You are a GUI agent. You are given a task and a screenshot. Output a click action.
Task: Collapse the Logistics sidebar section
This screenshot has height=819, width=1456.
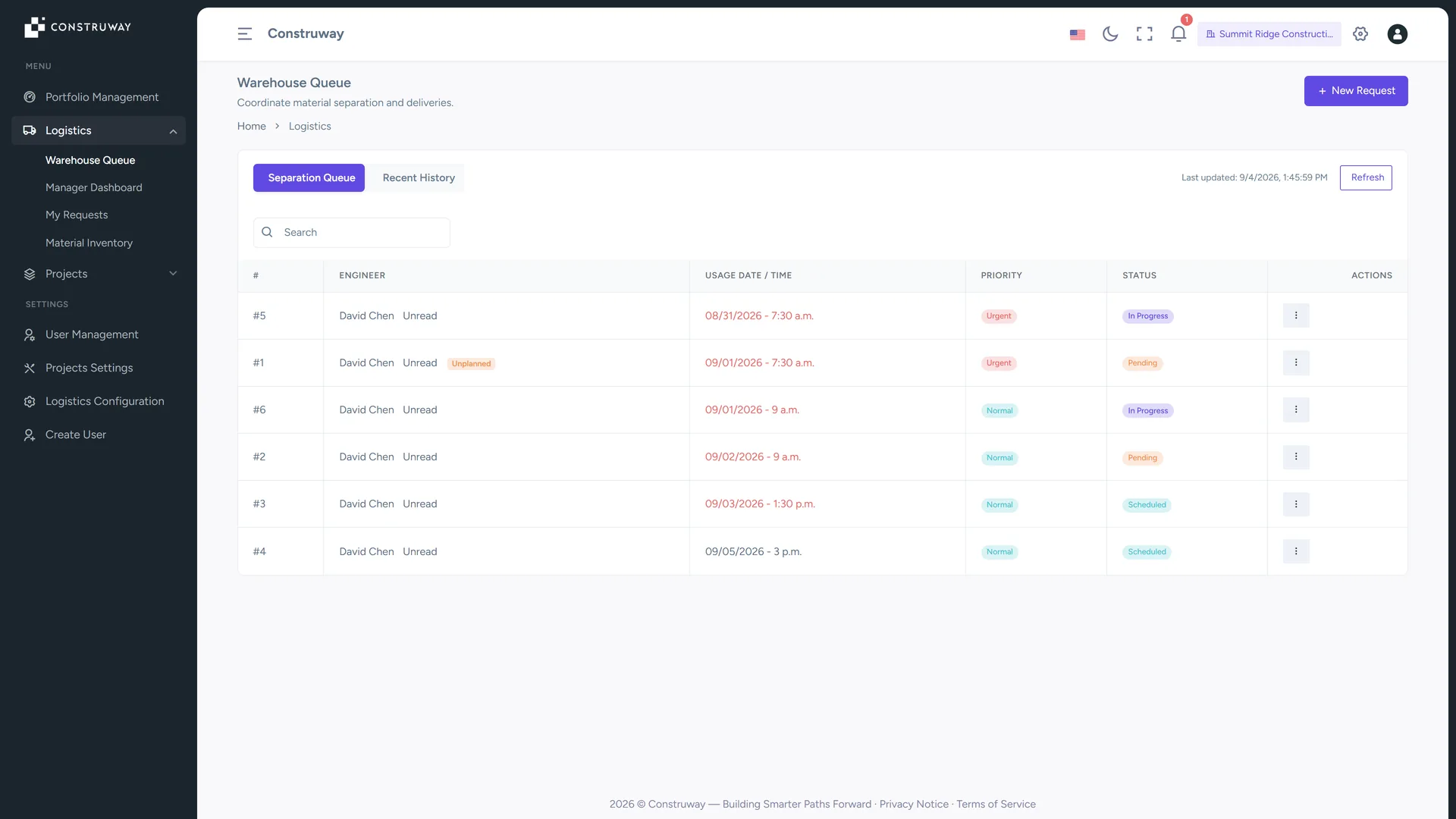99,130
